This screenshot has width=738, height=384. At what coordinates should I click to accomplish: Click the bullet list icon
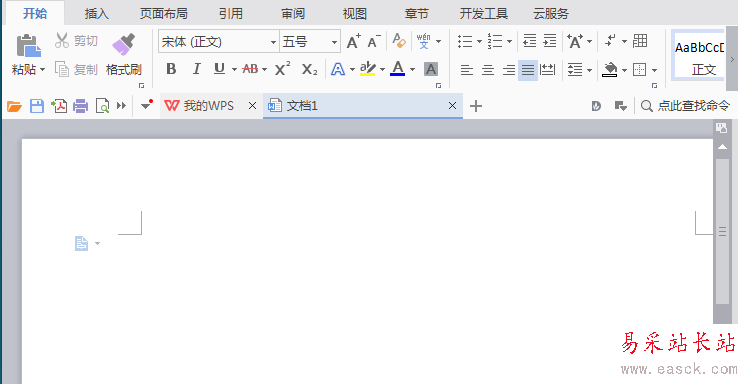[465, 41]
